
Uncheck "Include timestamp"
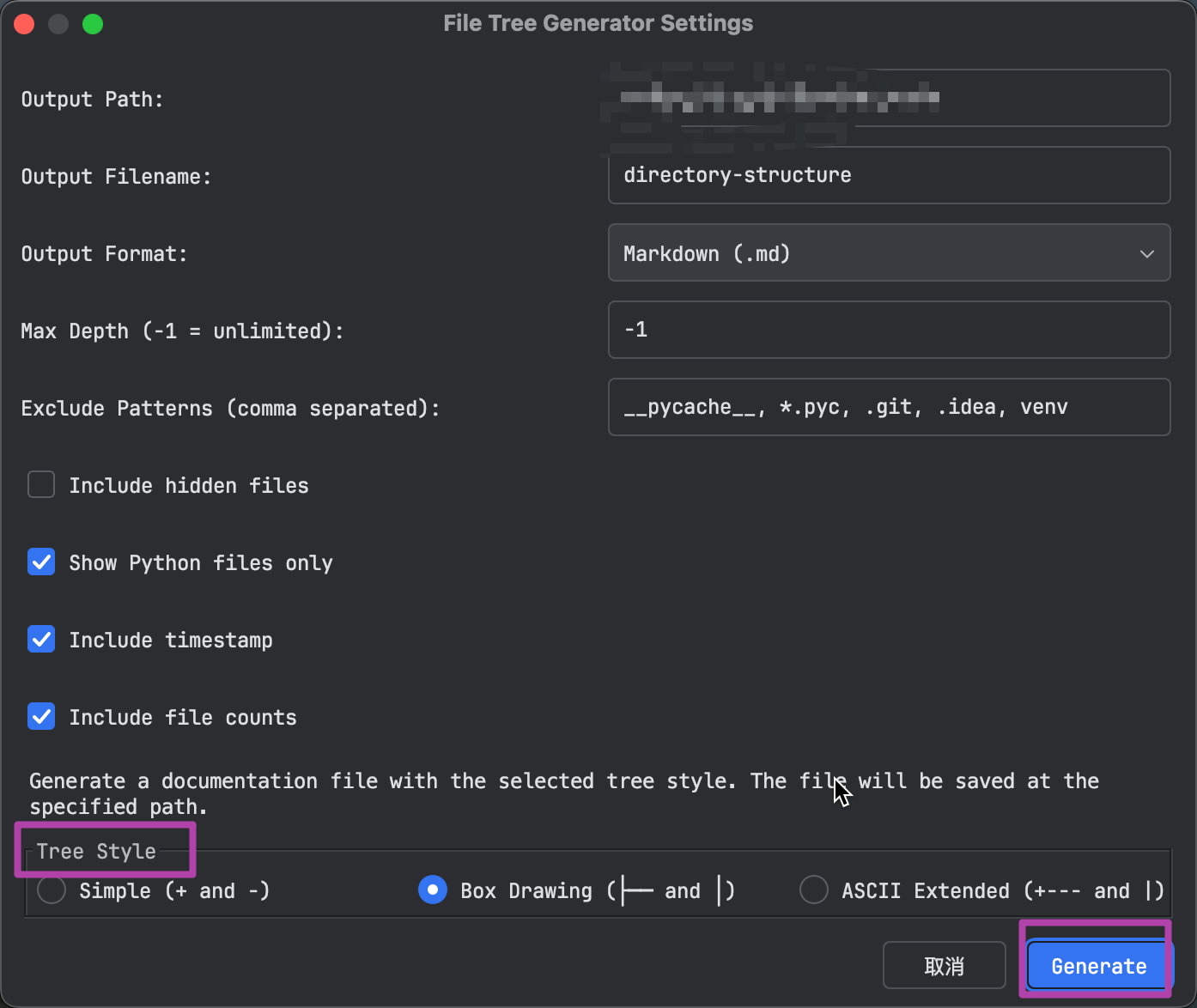[x=40, y=639]
